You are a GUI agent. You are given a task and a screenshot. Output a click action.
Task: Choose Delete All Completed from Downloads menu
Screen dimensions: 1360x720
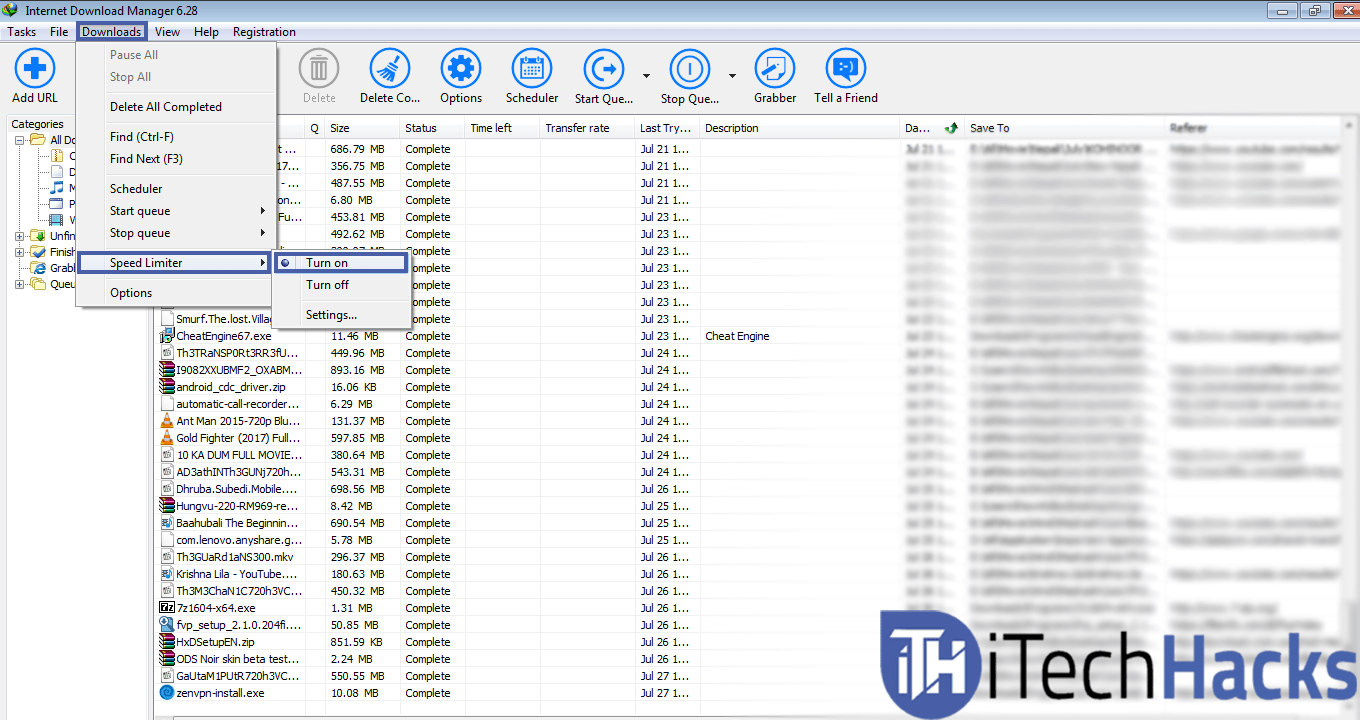tap(166, 107)
